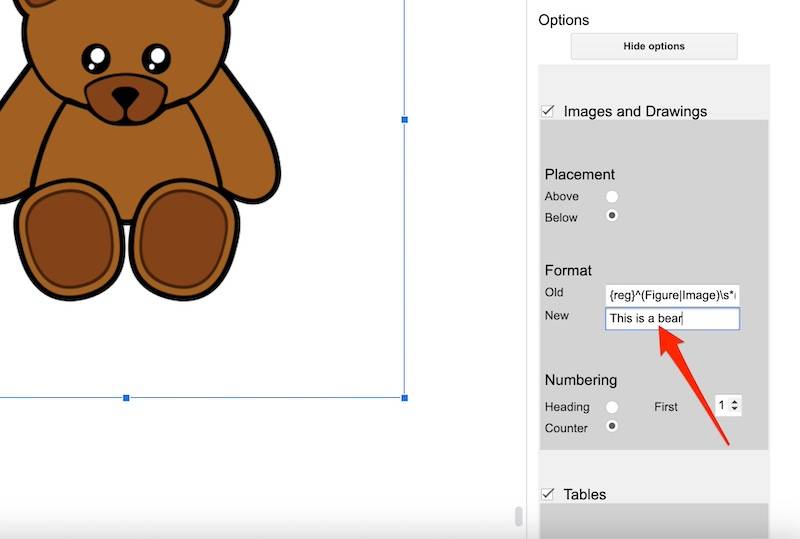This screenshot has height=539, width=800.
Task: Click the Counter label text
Action: [566, 428]
